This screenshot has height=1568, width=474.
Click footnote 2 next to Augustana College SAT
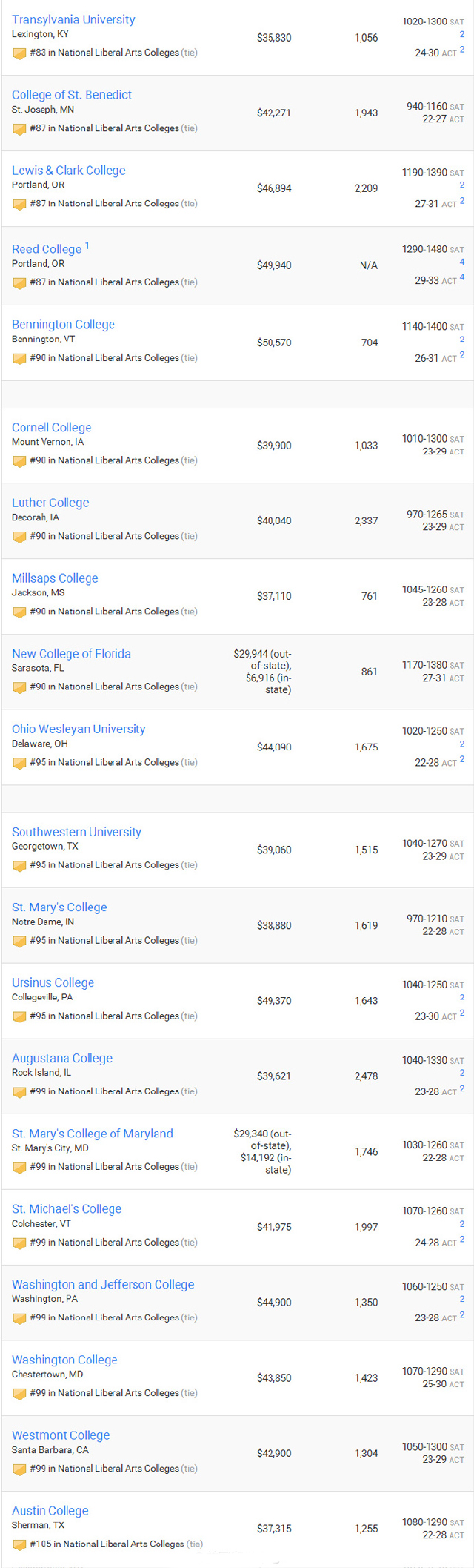coord(462,1073)
